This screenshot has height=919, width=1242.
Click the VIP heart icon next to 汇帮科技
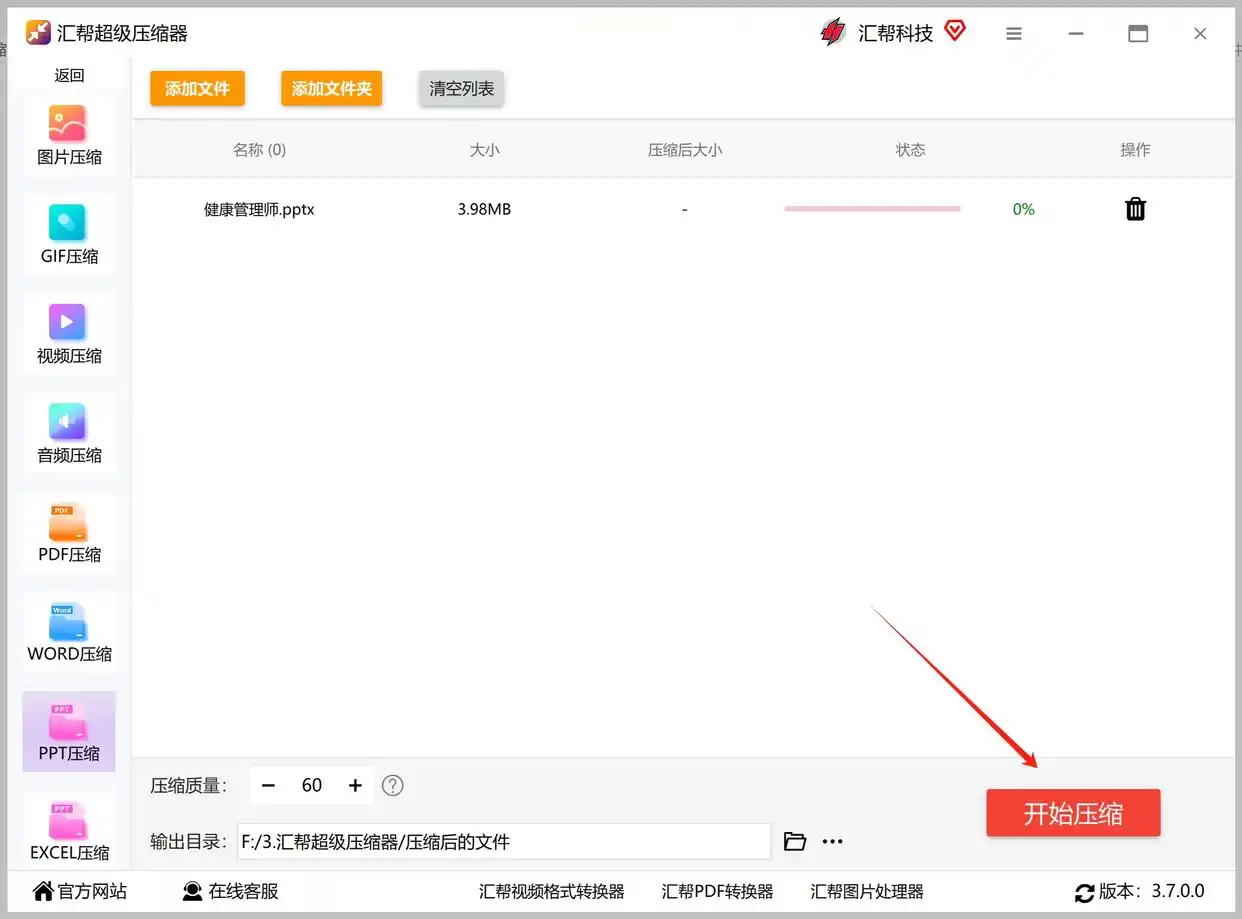click(955, 31)
